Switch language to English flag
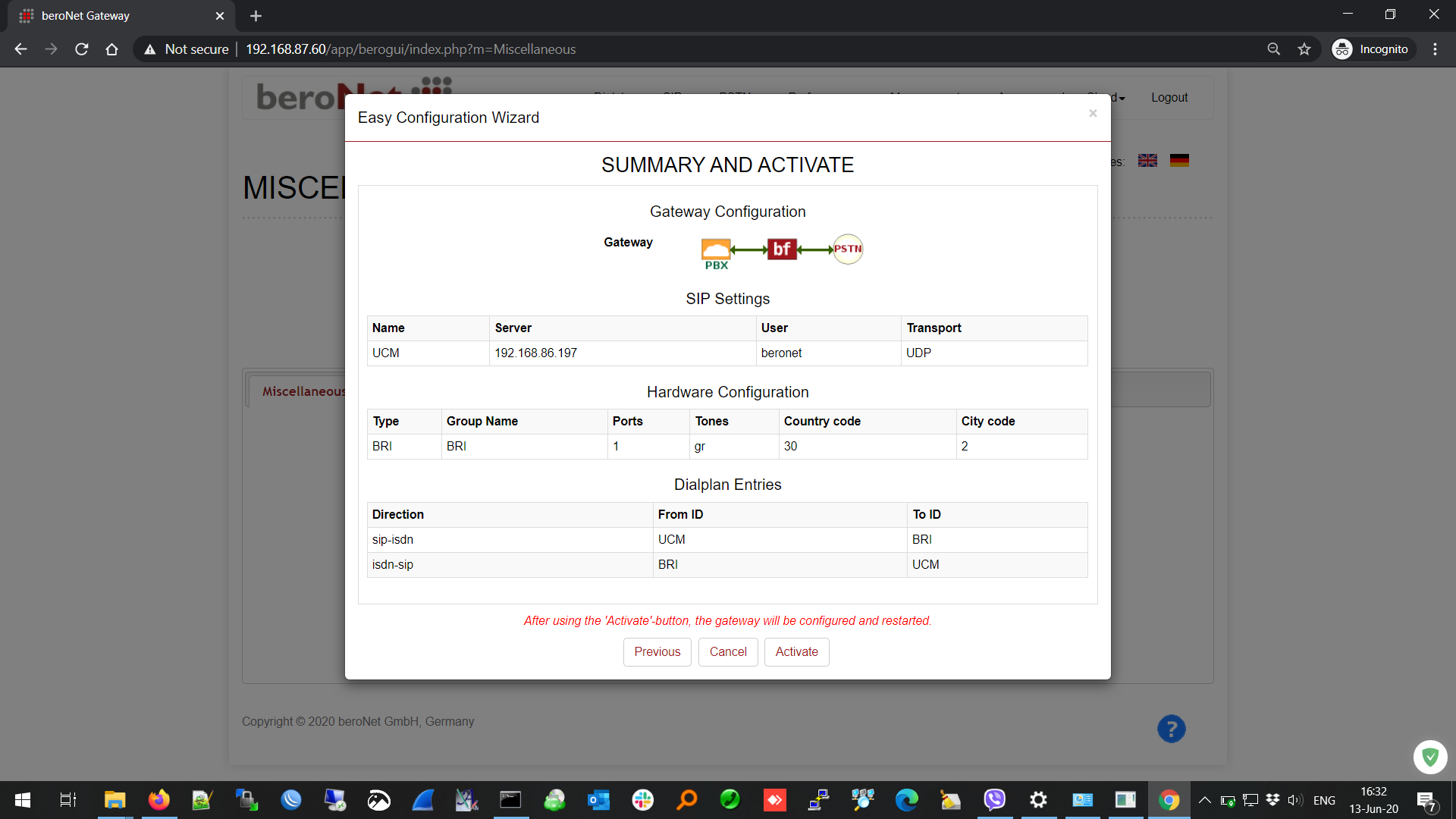The image size is (1456, 819). pyautogui.click(x=1147, y=161)
